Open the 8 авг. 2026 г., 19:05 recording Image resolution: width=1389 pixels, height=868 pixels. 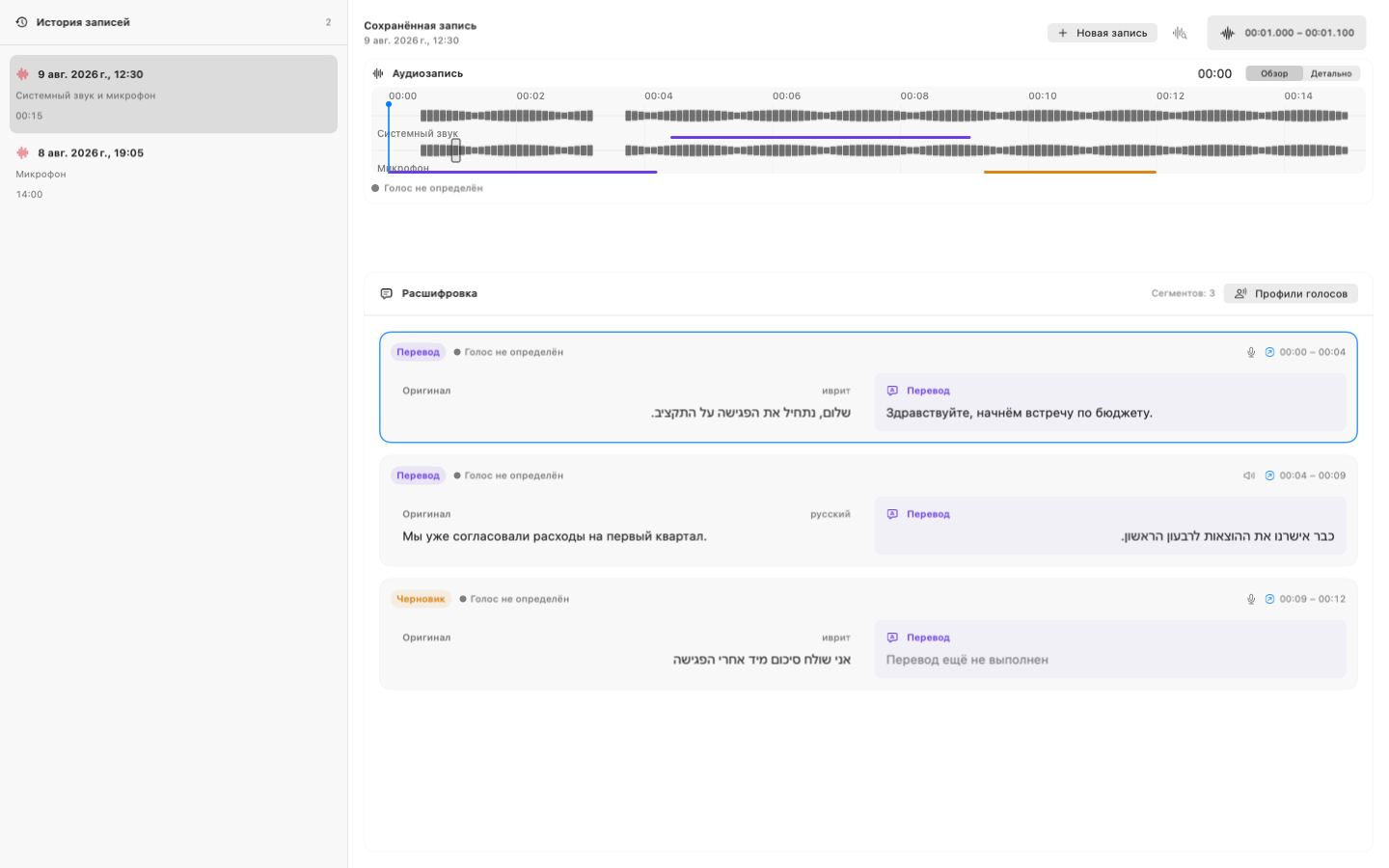tap(174, 173)
